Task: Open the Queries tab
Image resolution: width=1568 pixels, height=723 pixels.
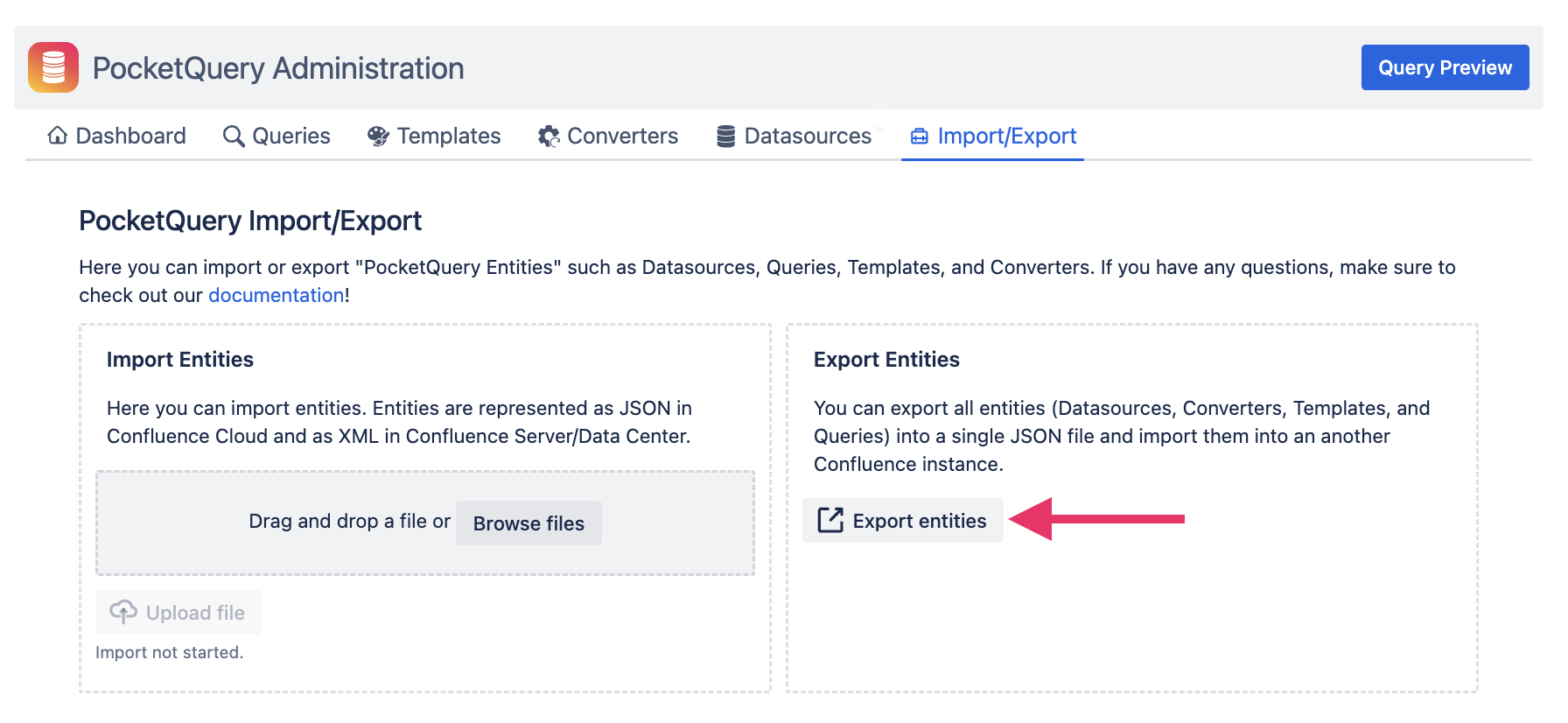Action: tap(290, 137)
